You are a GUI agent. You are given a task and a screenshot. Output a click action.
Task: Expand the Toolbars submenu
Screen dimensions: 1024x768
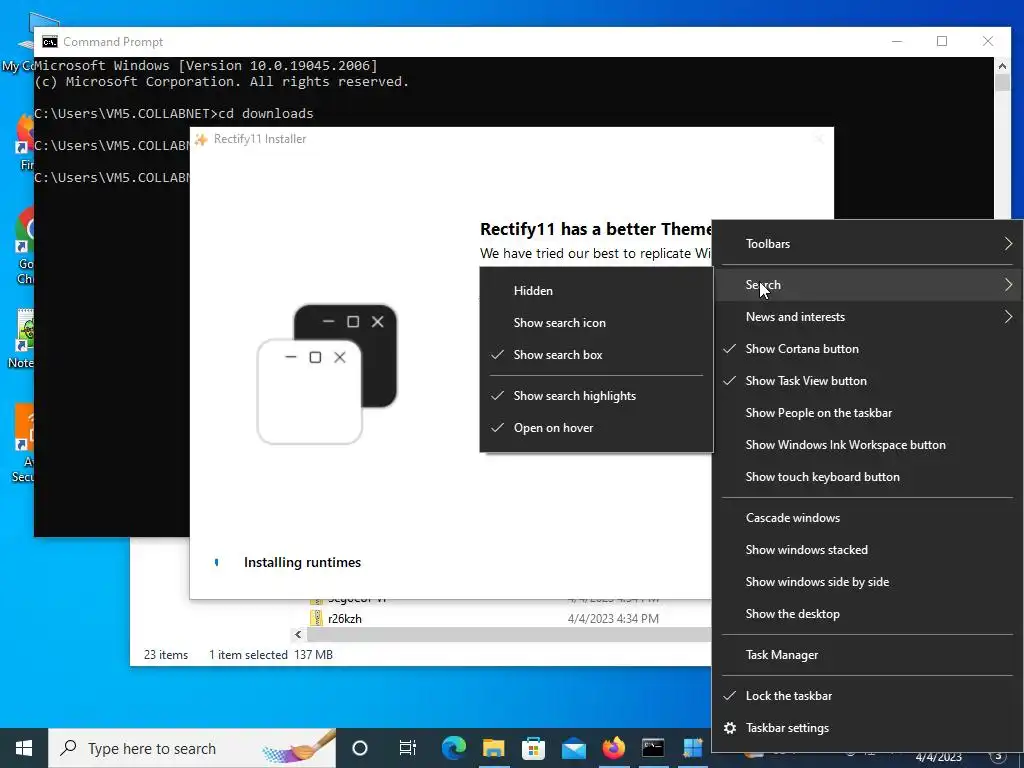(x=869, y=244)
